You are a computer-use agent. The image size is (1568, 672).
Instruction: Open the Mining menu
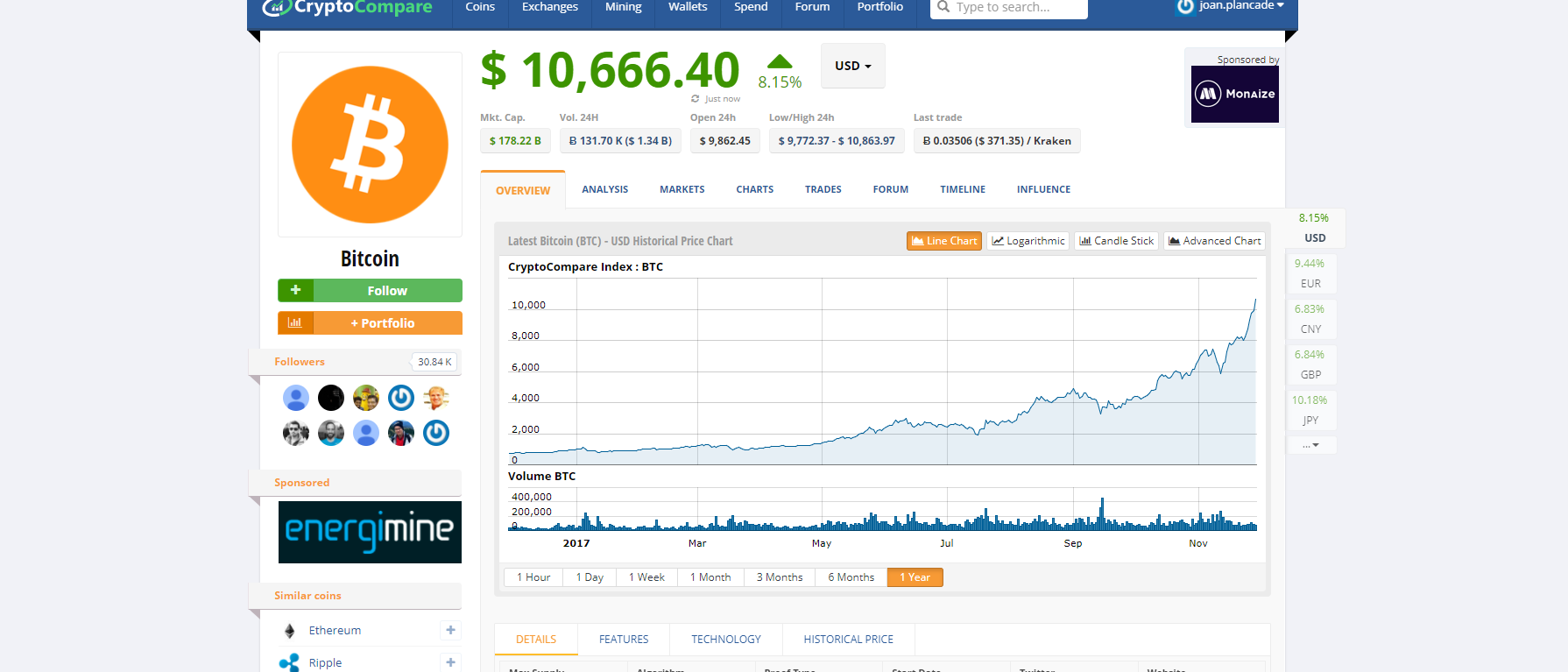[x=624, y=7]
